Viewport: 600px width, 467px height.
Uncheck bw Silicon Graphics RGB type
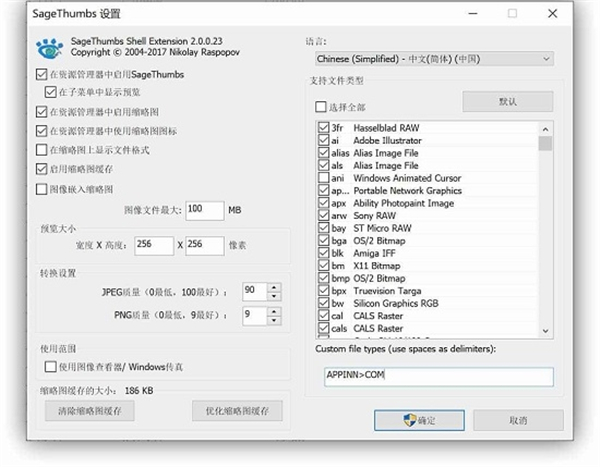[x=324, y=303]
